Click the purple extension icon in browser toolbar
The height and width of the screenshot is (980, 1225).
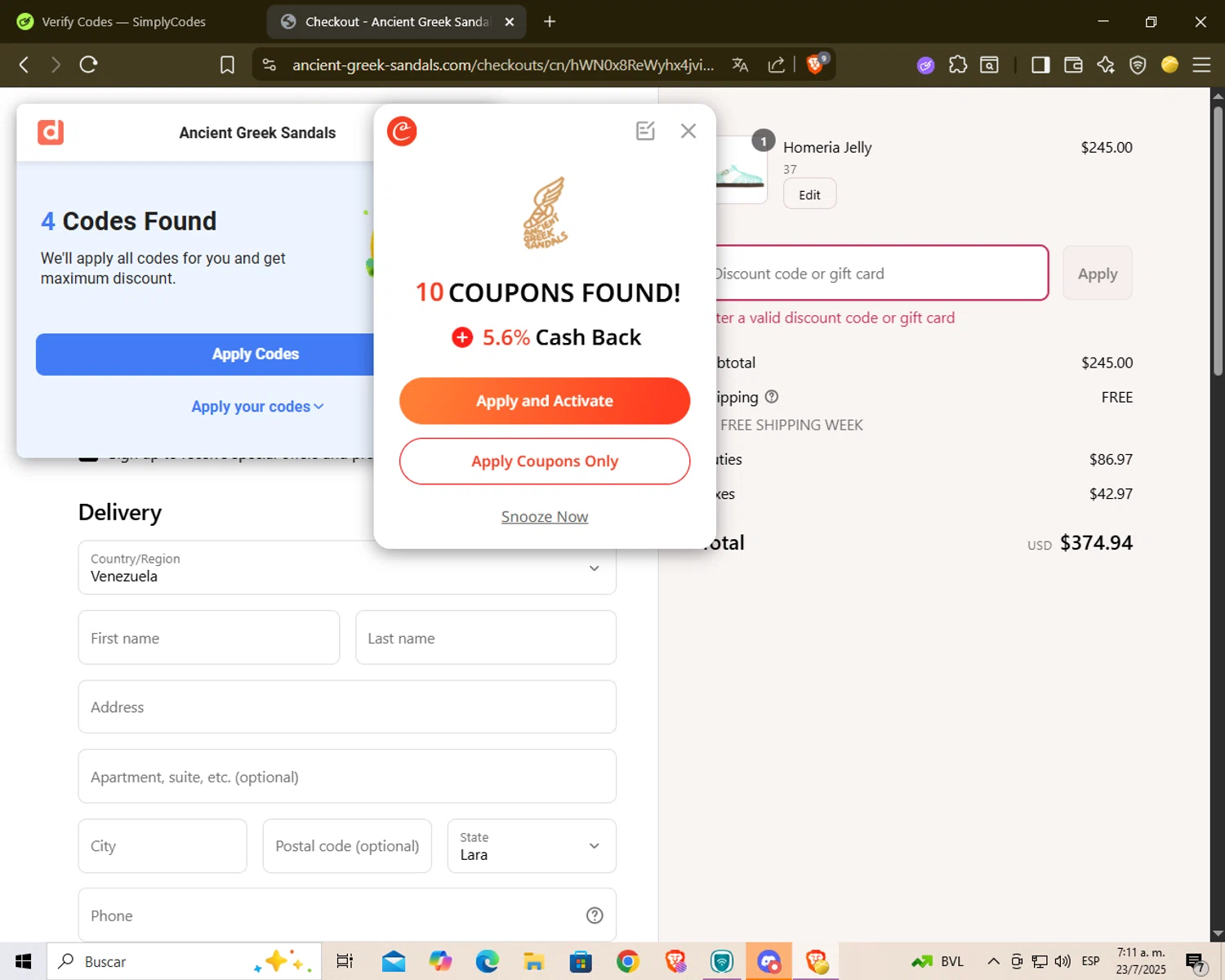925,65
